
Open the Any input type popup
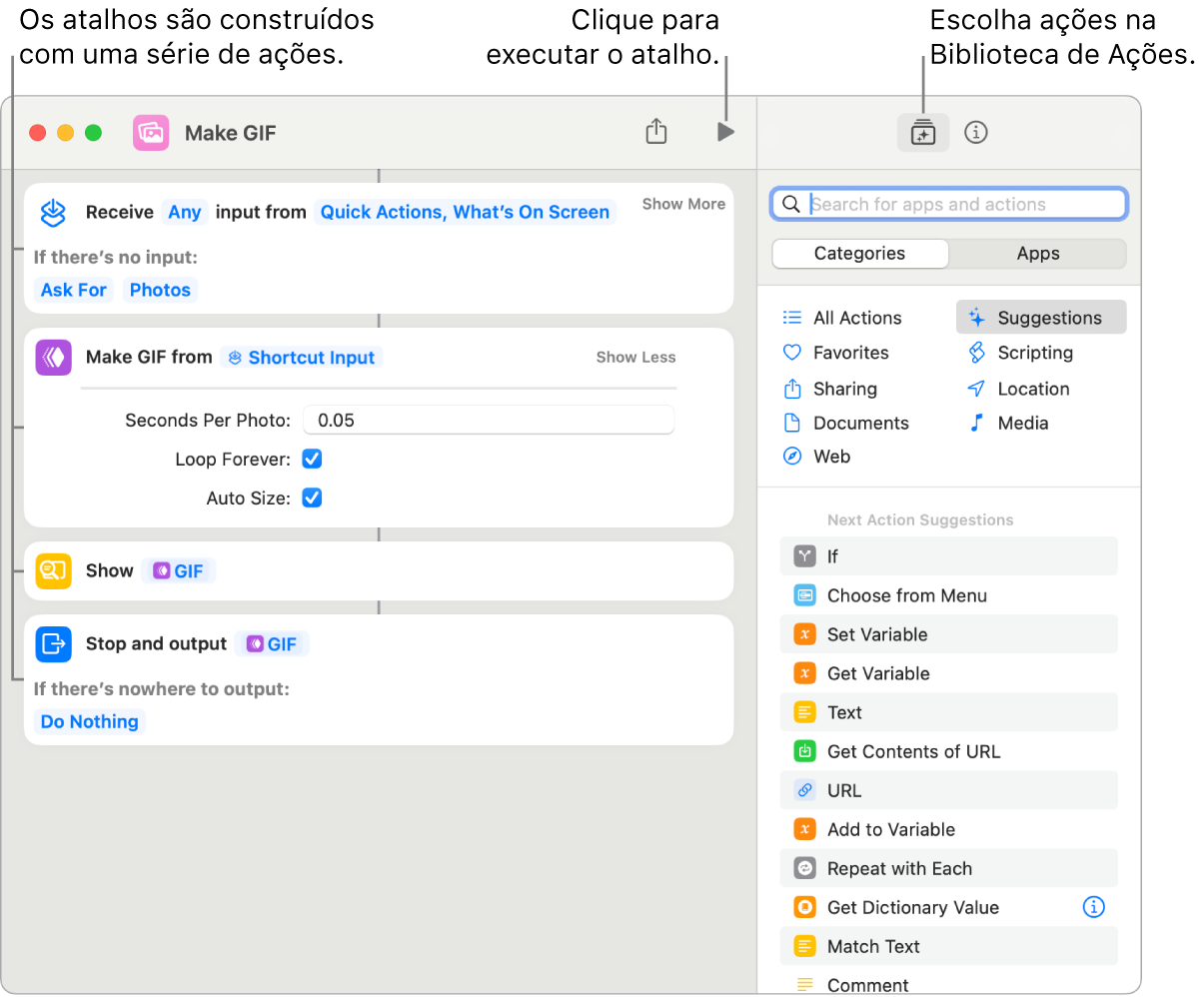185,212
